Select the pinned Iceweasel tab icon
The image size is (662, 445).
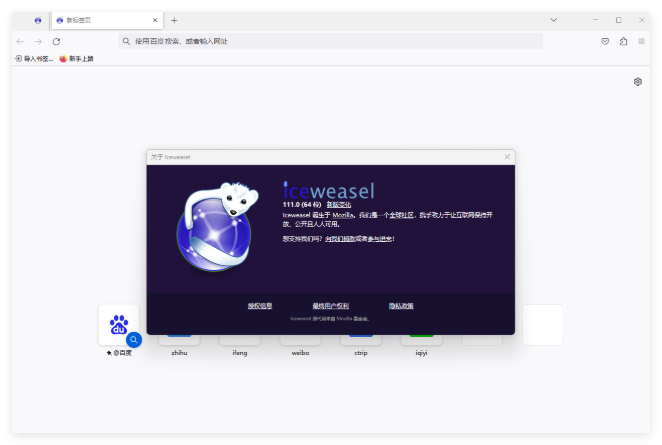[x=38, y=20]
